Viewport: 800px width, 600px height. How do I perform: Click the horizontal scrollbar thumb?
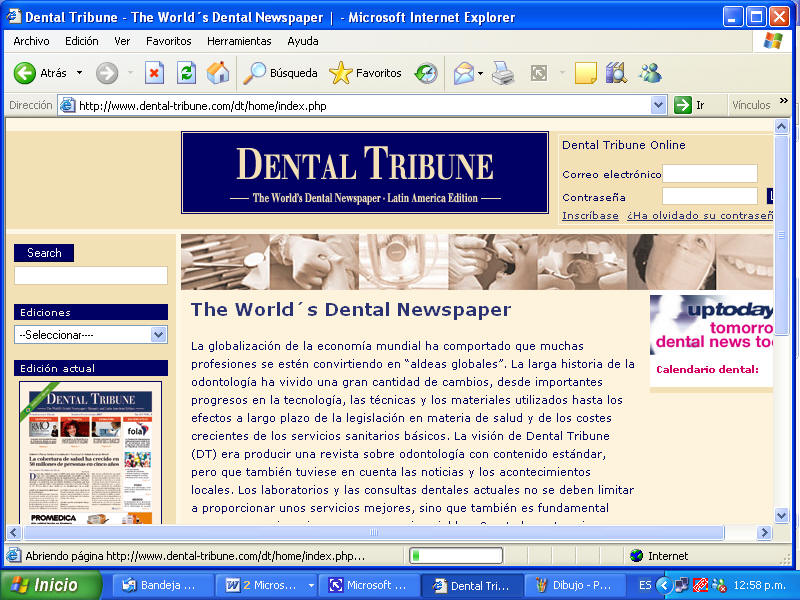tap(373, 533)
